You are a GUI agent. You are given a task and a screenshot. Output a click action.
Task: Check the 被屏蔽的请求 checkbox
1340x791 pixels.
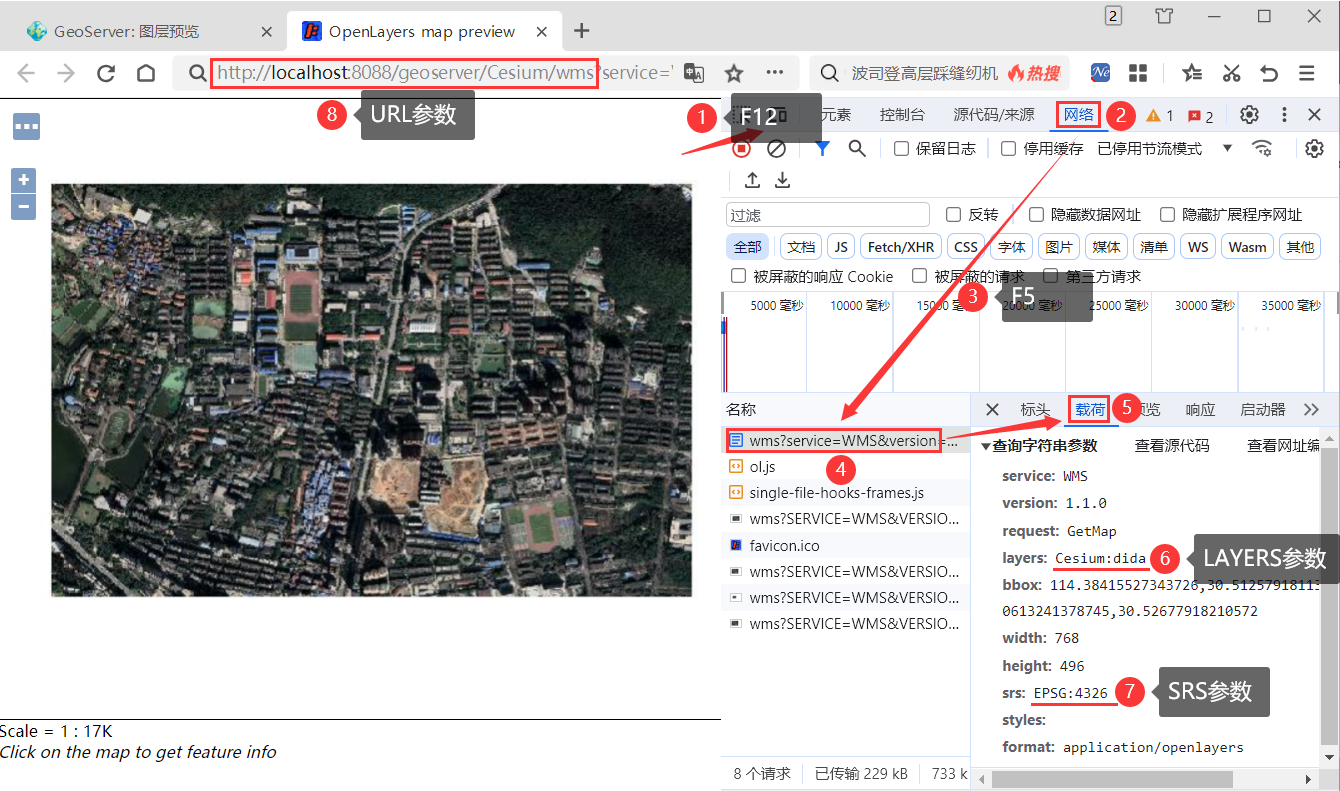[x=919, y=275]
